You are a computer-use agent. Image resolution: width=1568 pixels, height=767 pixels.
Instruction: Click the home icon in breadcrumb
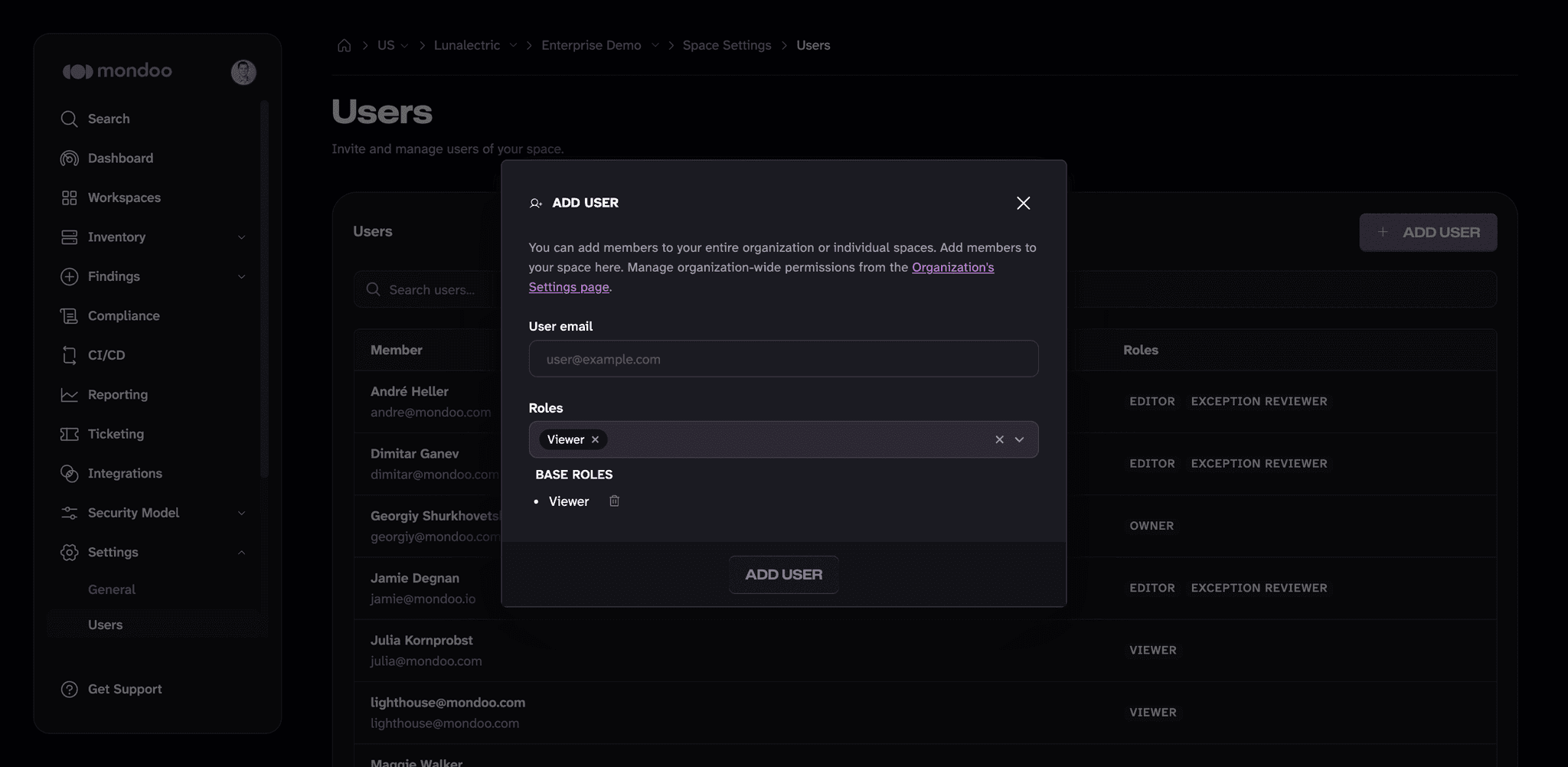(x=345, y=45)
